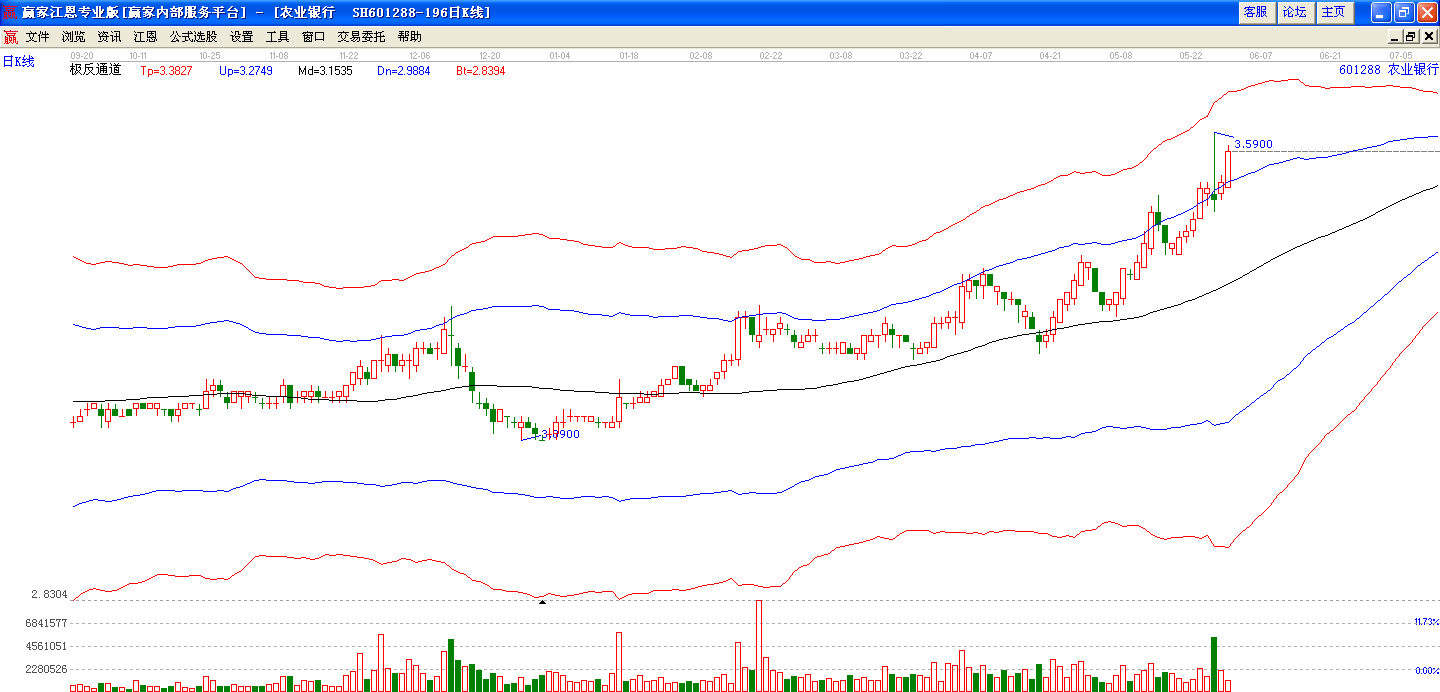Click the last red candlestick near 3.5900

tap(1228, 165)
